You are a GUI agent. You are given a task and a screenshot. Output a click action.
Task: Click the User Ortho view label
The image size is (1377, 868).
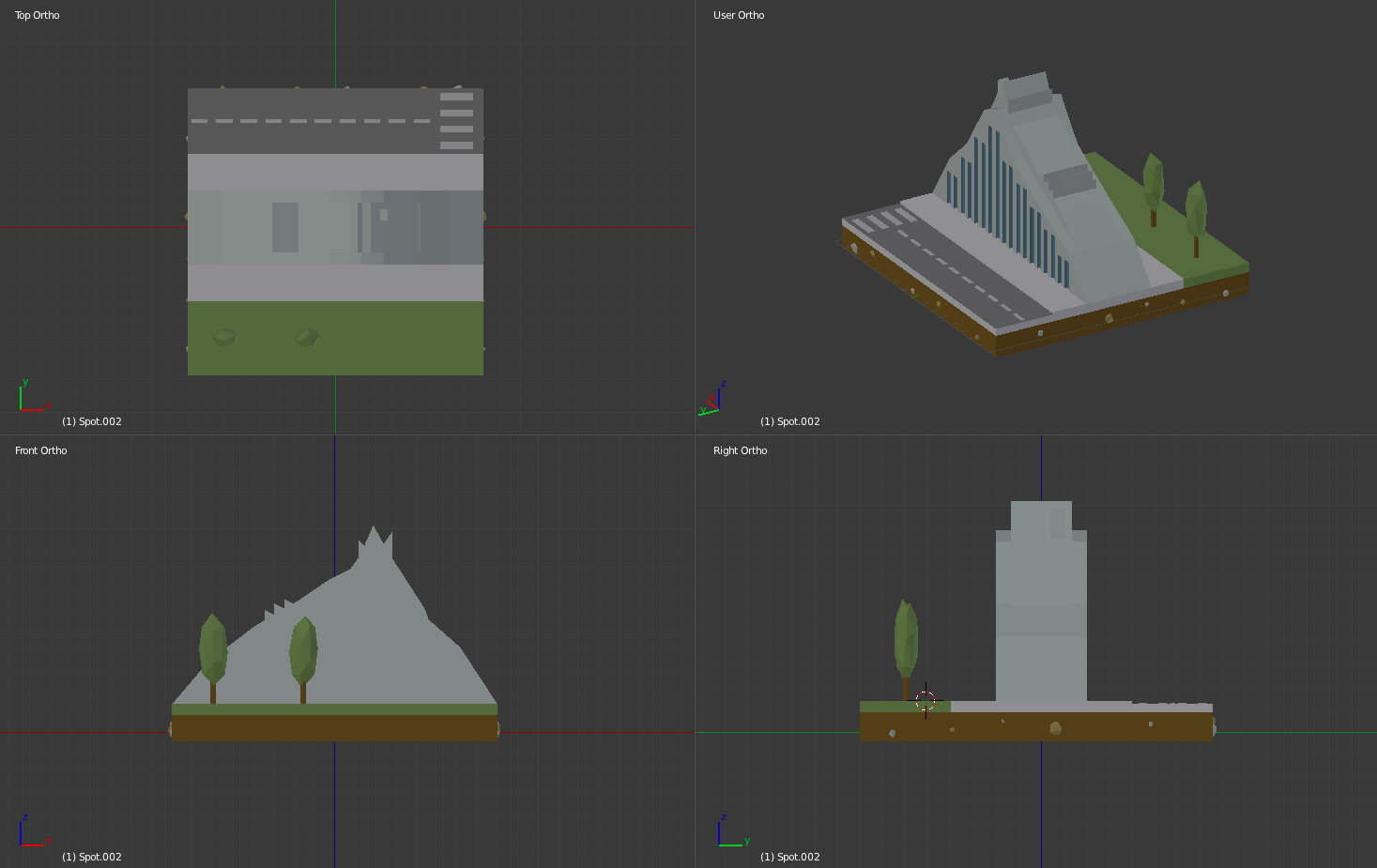(x=739, y=15)
